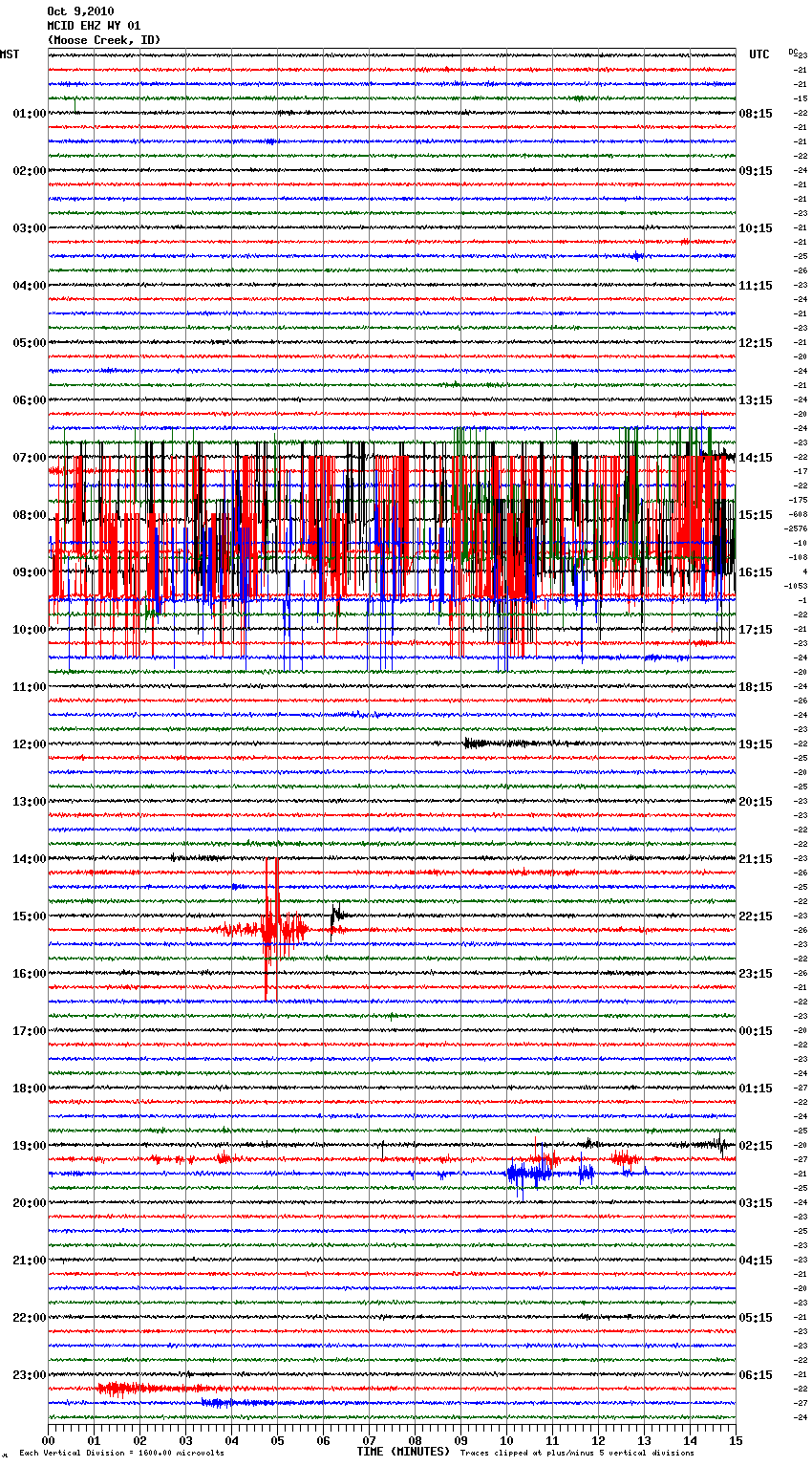The width and height of the screenshot is (812, 1466).
Task: Select the 12:00 MST row label
Action: coord(29,744)
